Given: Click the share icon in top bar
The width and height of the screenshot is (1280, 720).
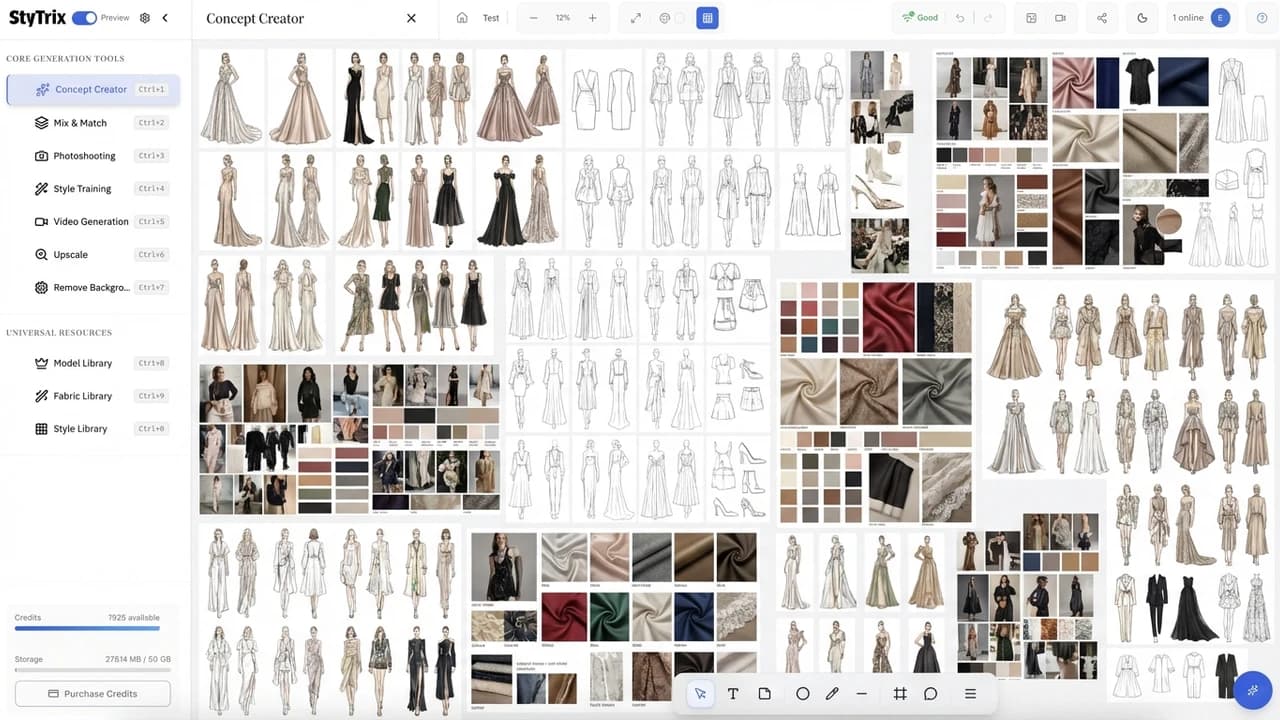Looking at the screenshot, I should coord(1102,18).
